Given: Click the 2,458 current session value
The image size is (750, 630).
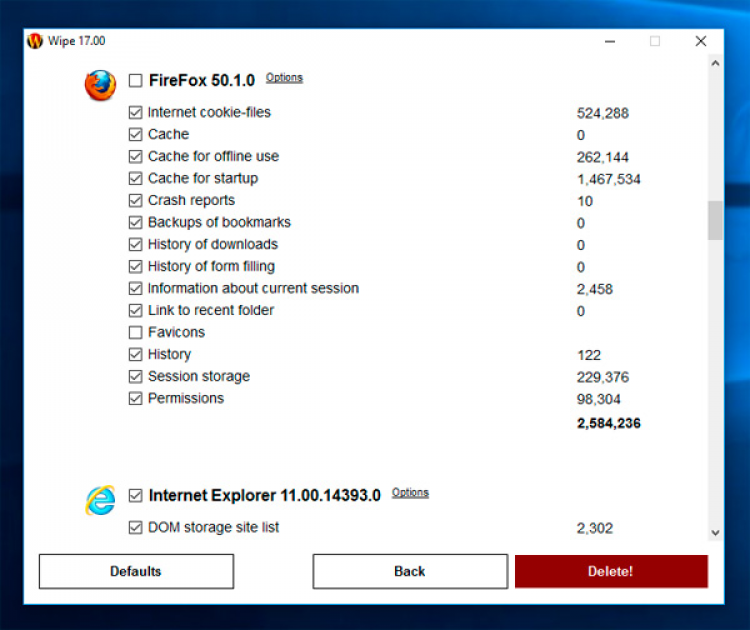Looking at the screenshot, I should (x=595, y=289).
